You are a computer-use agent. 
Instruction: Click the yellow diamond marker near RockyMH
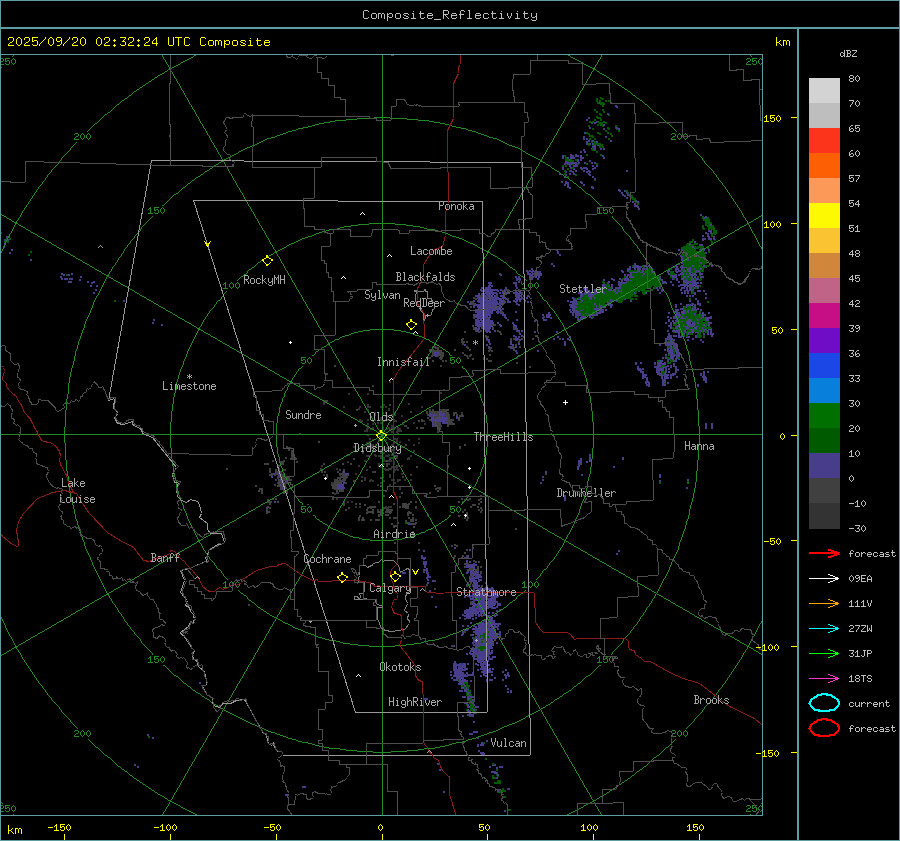click(x=267, y=260)
